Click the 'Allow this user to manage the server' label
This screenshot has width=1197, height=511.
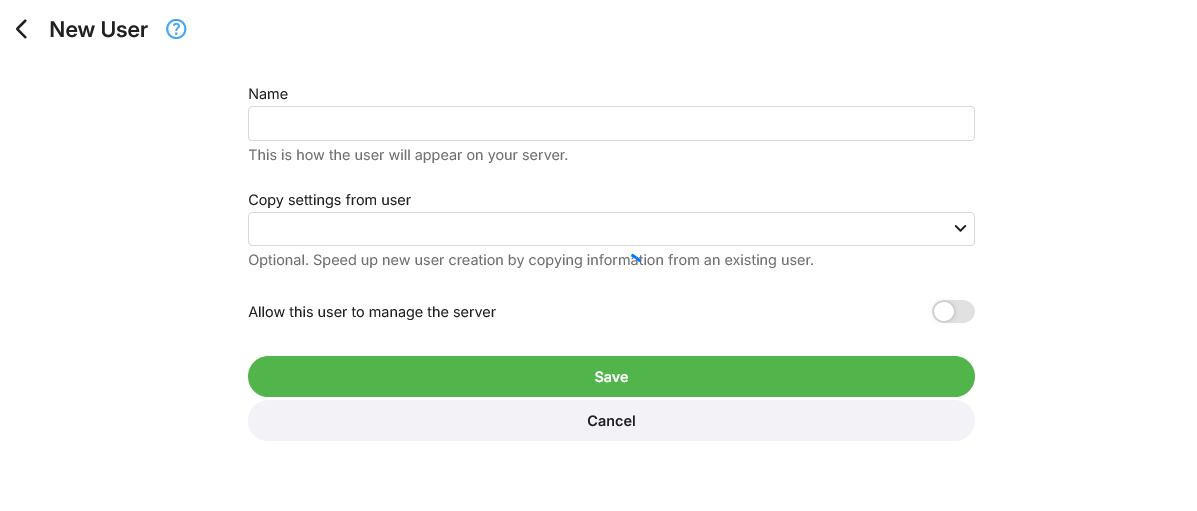click(372, 312)
